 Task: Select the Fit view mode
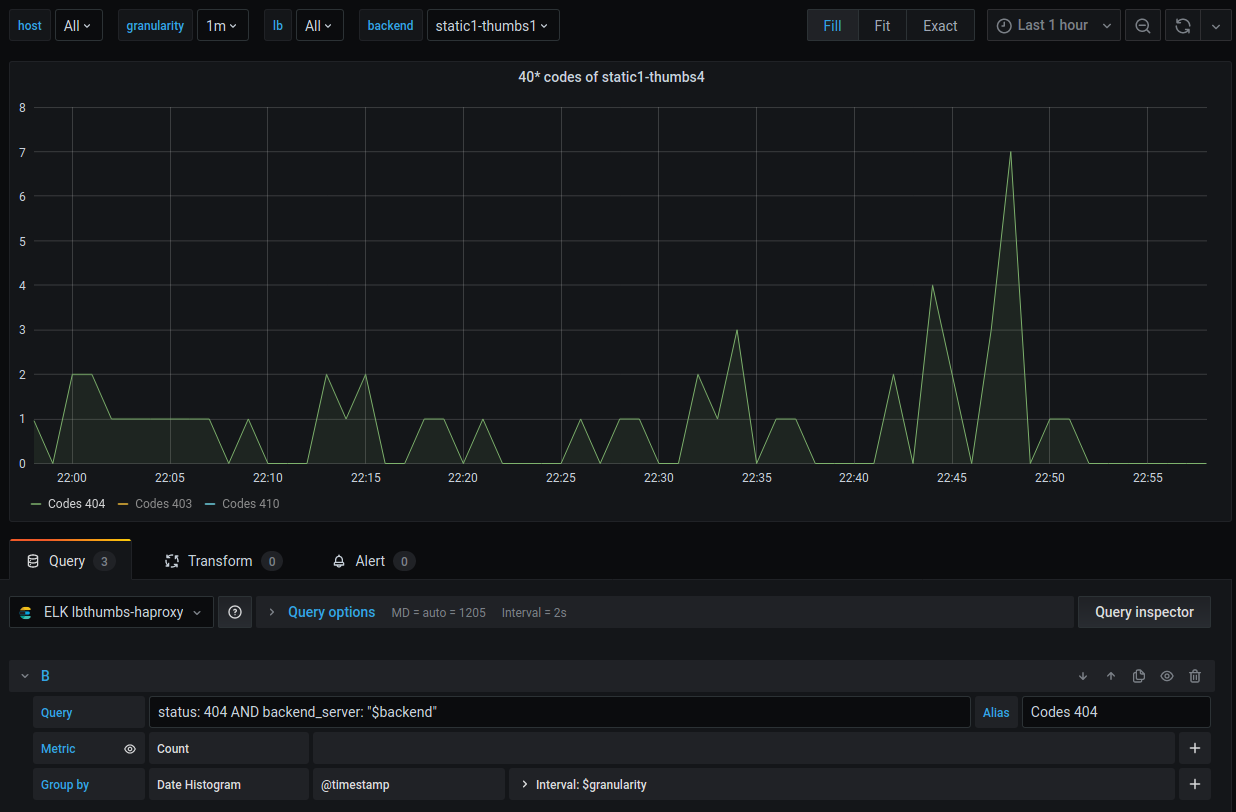[882, 26]
